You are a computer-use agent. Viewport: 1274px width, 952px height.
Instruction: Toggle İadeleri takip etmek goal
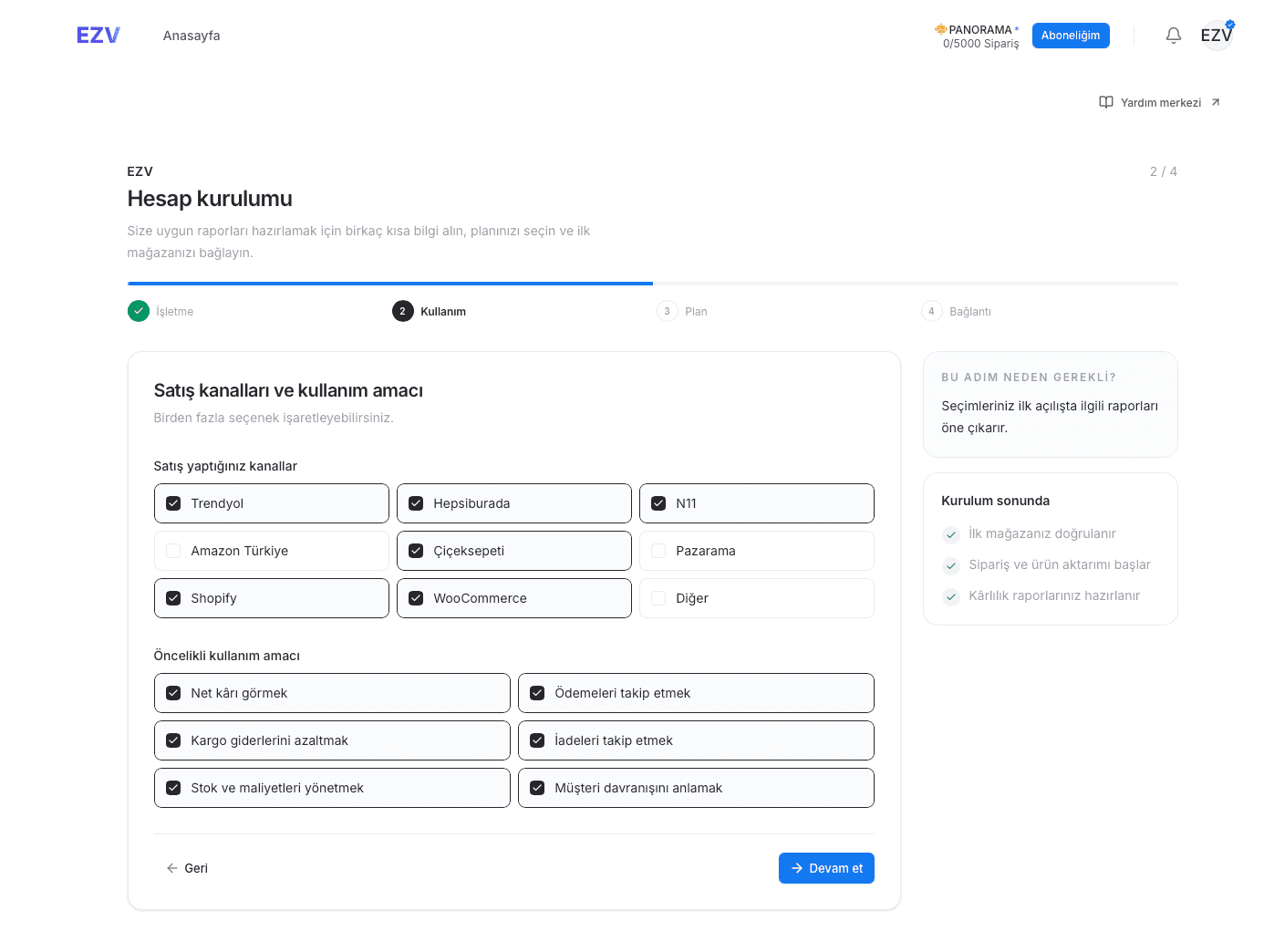pyautogui.click(x=696, y=740)
